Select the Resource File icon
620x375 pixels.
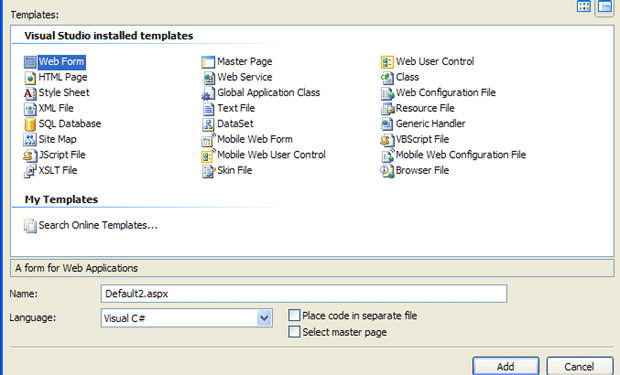point(387,108)
